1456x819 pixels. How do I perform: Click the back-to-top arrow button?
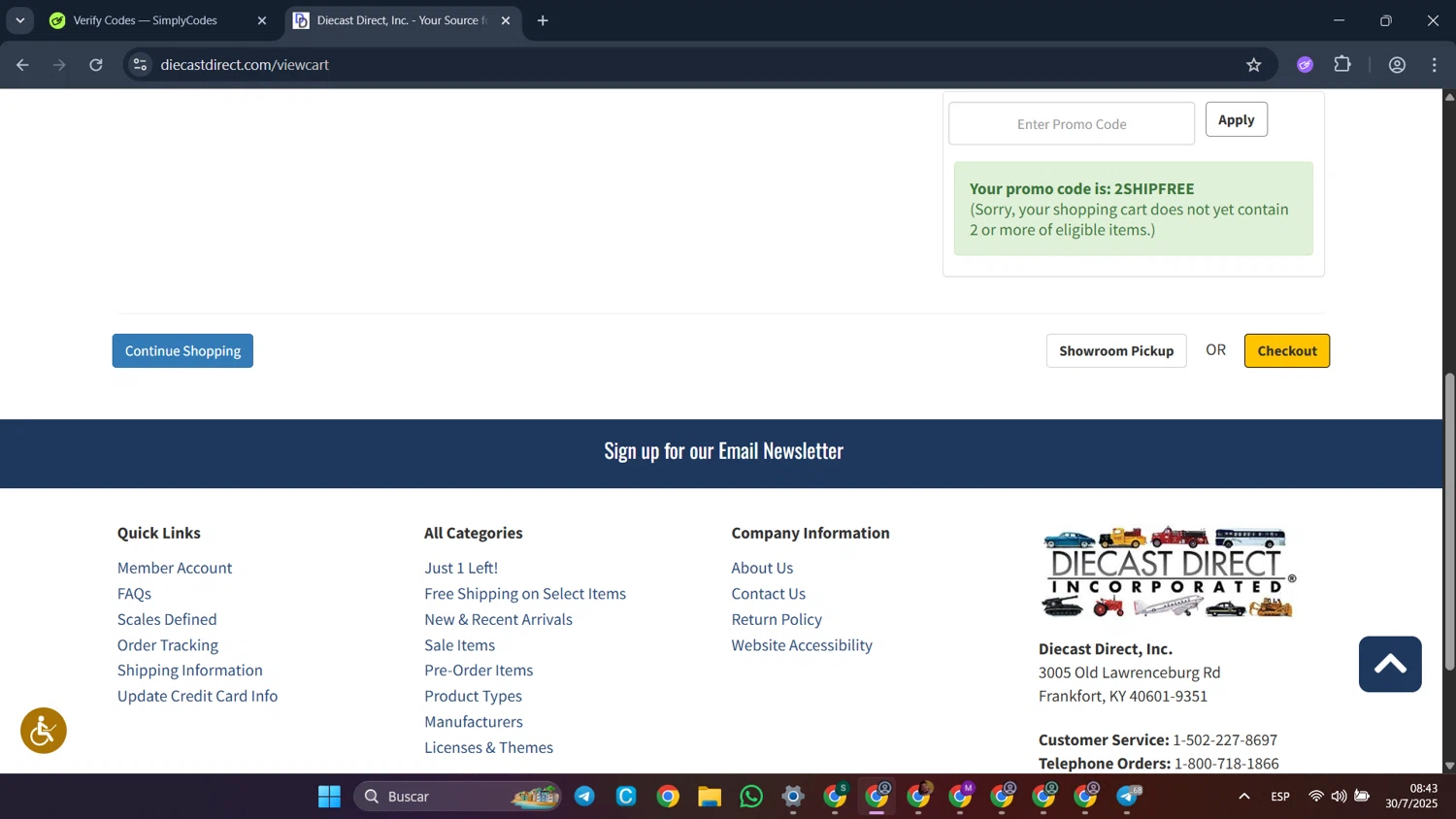pyautogui.click(x=1390, y=664)
